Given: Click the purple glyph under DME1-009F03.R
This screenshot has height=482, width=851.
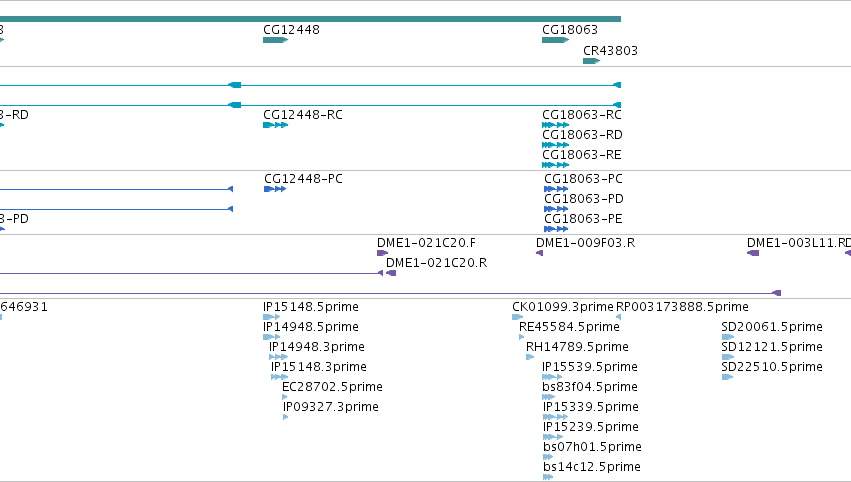Looking at the screenshot, I should [x=539, y=253].
